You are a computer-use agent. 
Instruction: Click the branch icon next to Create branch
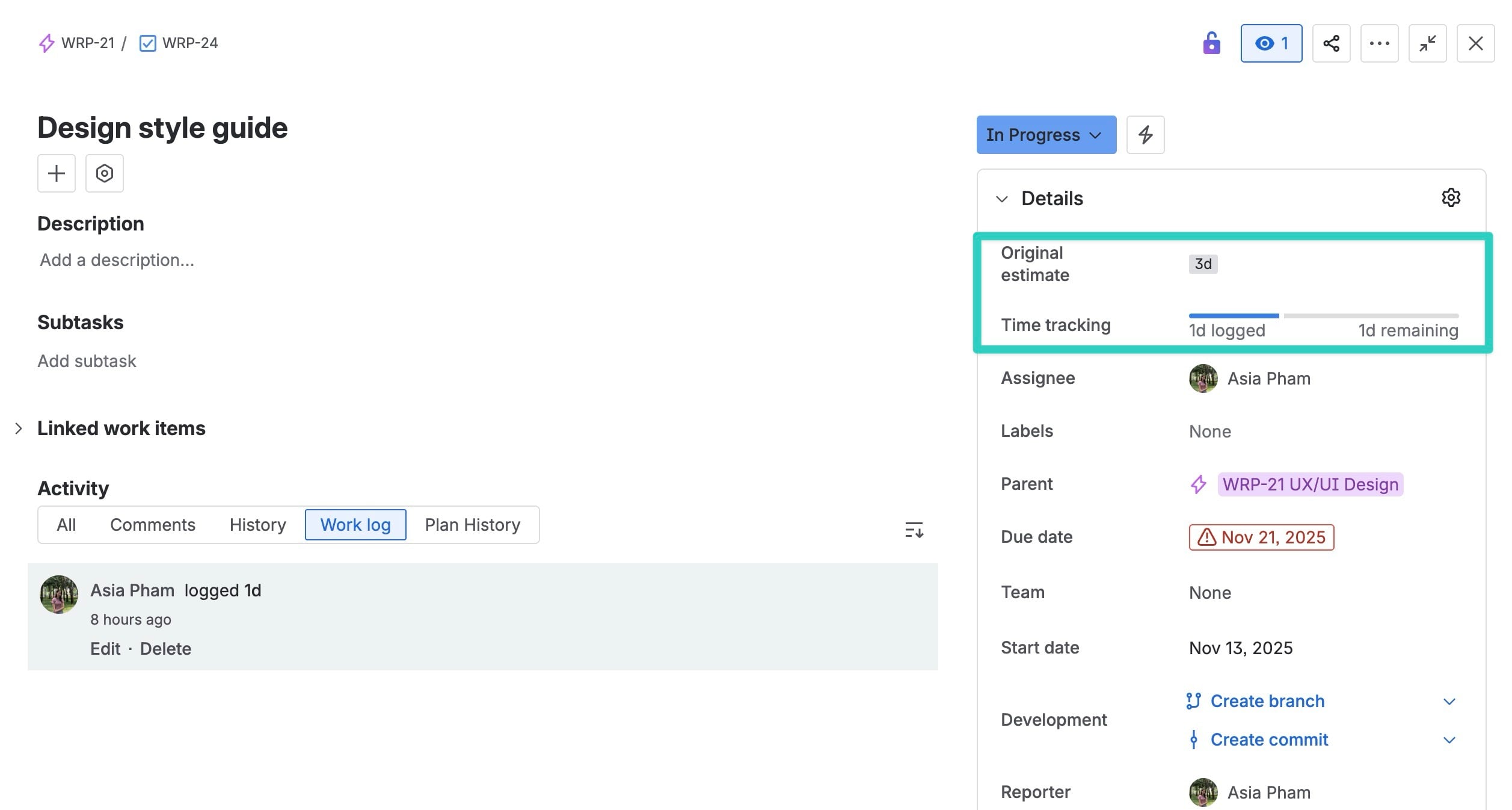tap(1194, 701)
